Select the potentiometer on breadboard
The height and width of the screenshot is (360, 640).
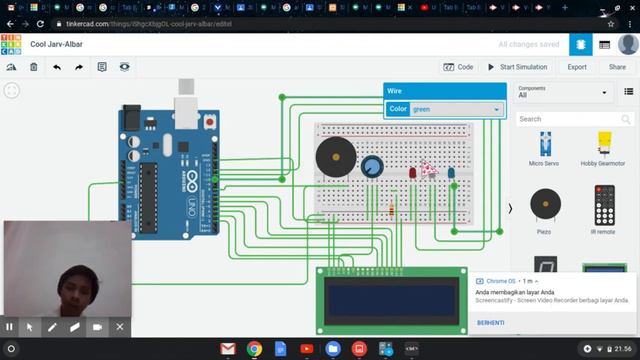tap(372, 166)
